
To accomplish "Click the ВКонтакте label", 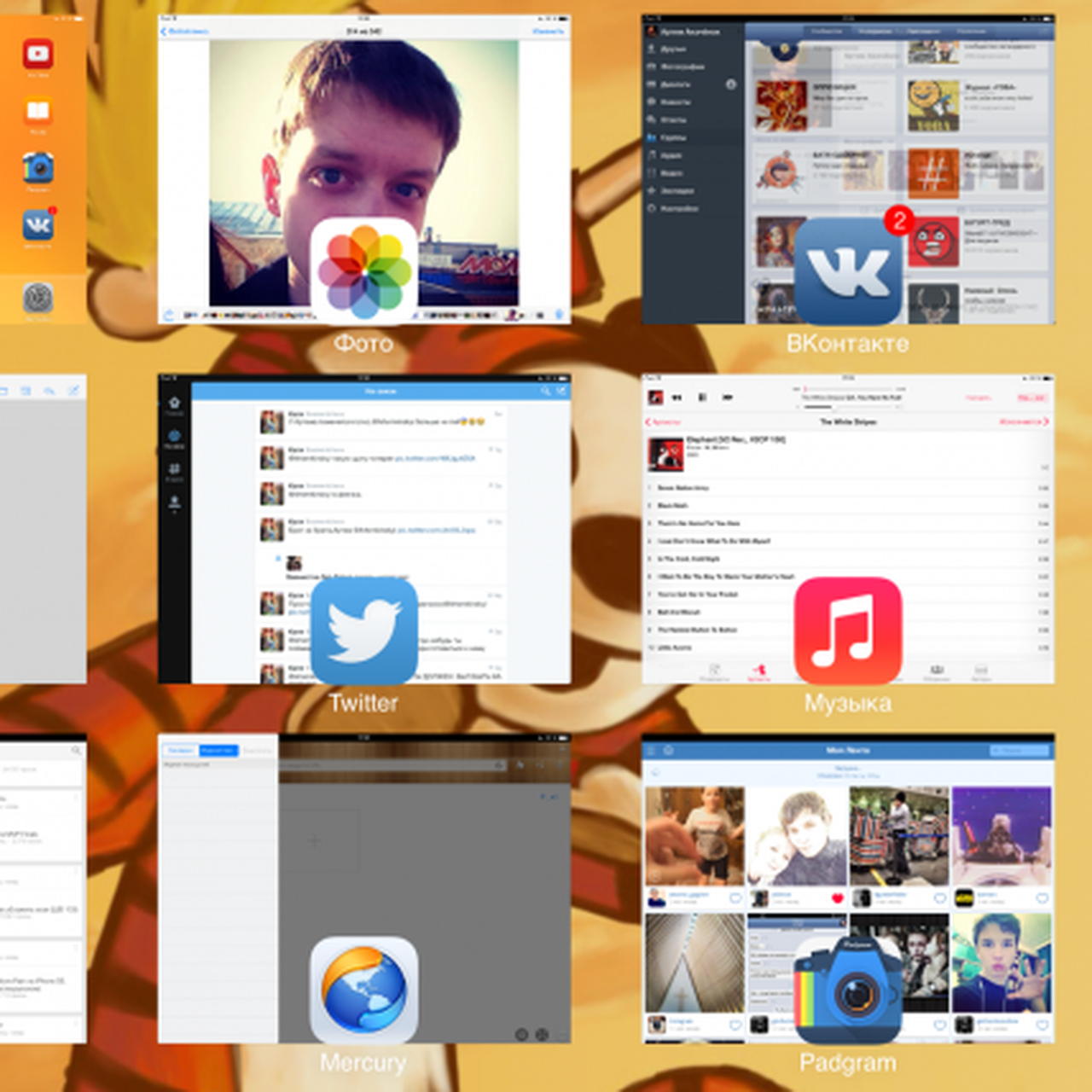I will coord(848,344).
